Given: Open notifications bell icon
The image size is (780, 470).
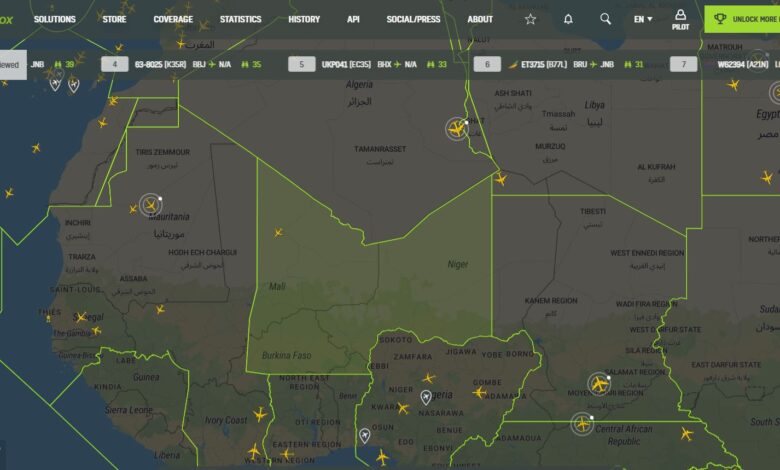Looking at the screenshot, I should (568, 19).
